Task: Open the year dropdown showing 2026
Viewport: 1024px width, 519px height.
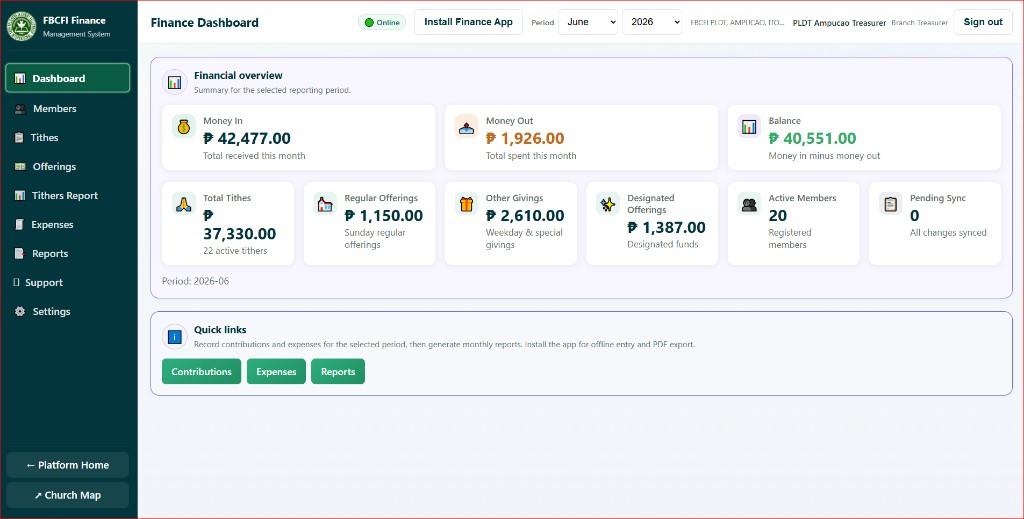Action: click(652, 22)
